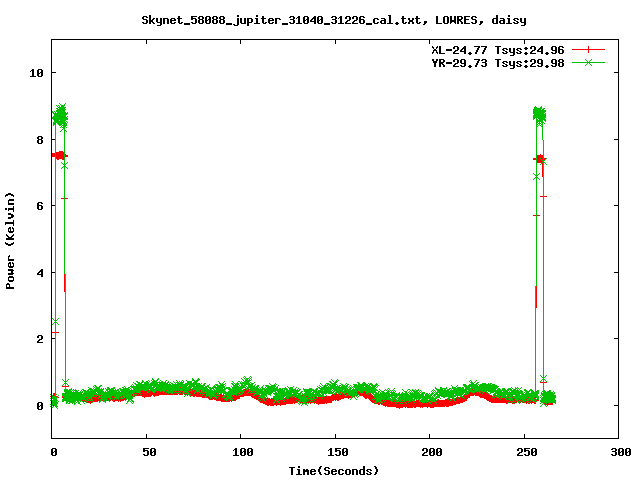The height and width of the screenshot is (480, 640).
Task: Click the y-axis tick label 10
Action: click(x=36, y=73)
